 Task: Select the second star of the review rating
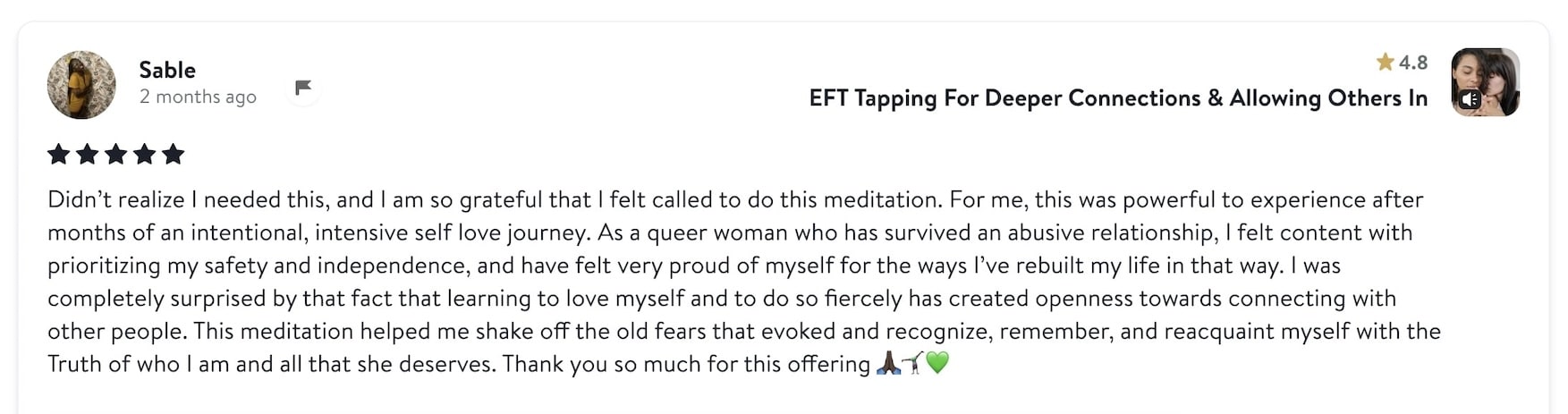(x=88, y=154)
